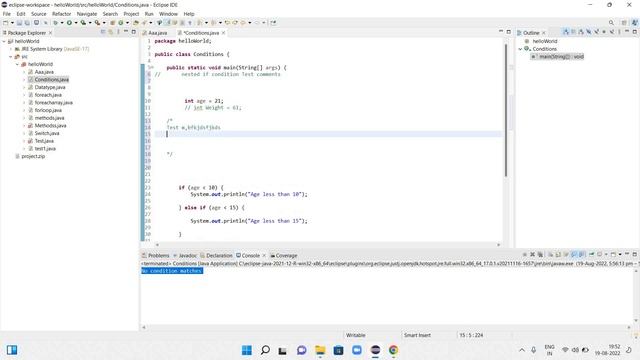Open Windows Start button on taskbar

point(247,350)
